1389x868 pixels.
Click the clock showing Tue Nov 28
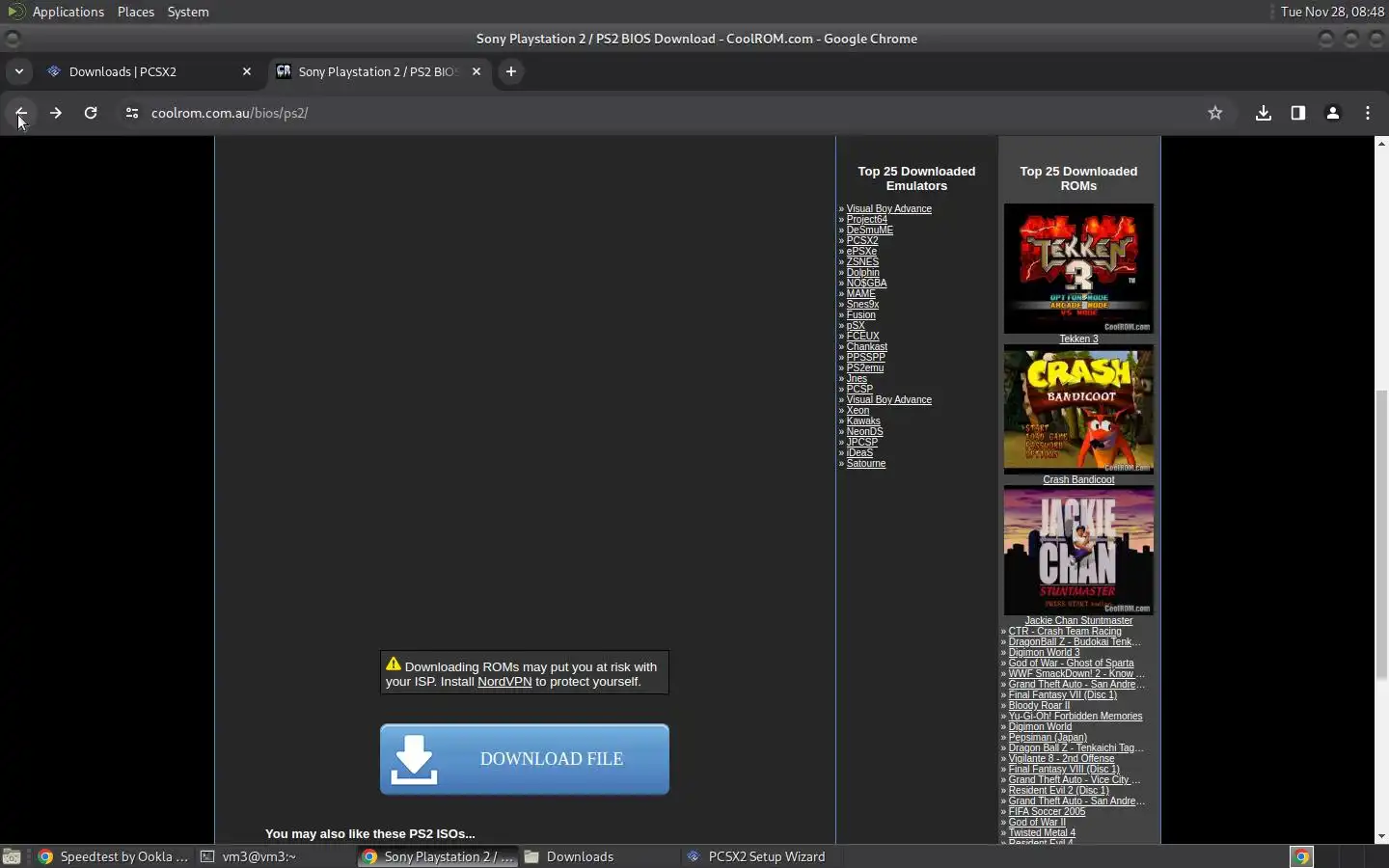pos(1332,12)
